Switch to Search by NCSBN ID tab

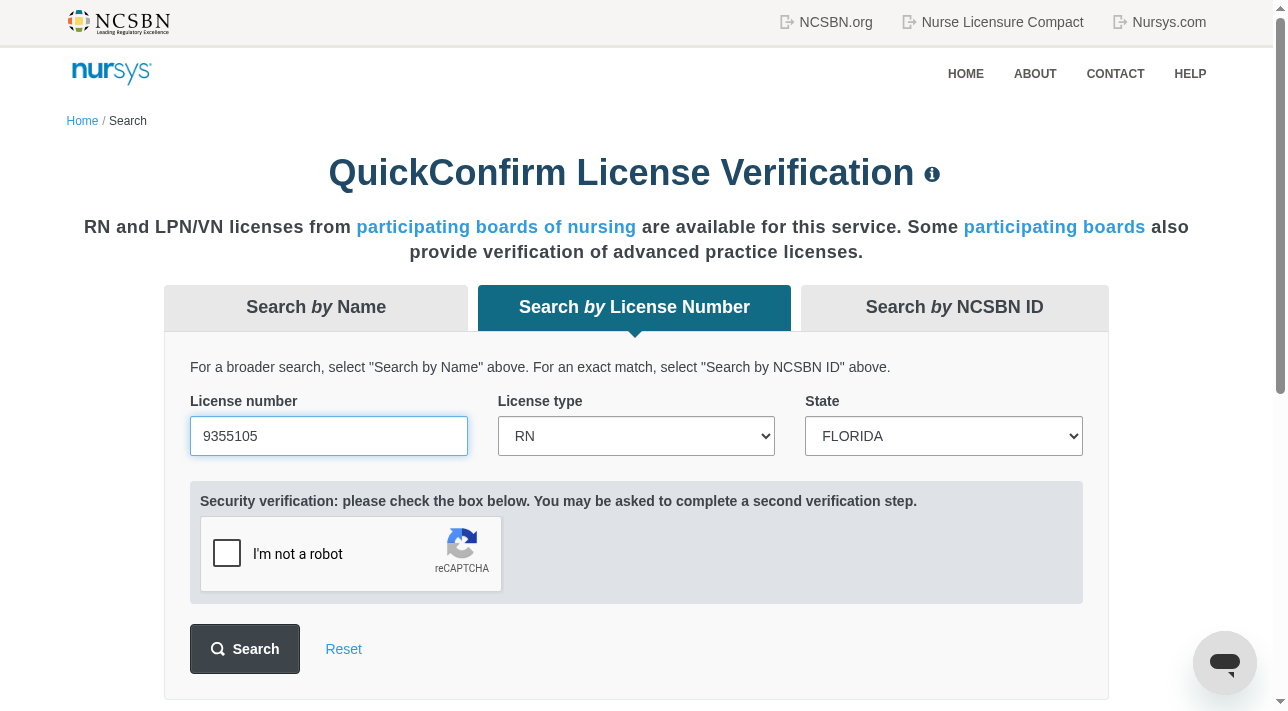955,308
